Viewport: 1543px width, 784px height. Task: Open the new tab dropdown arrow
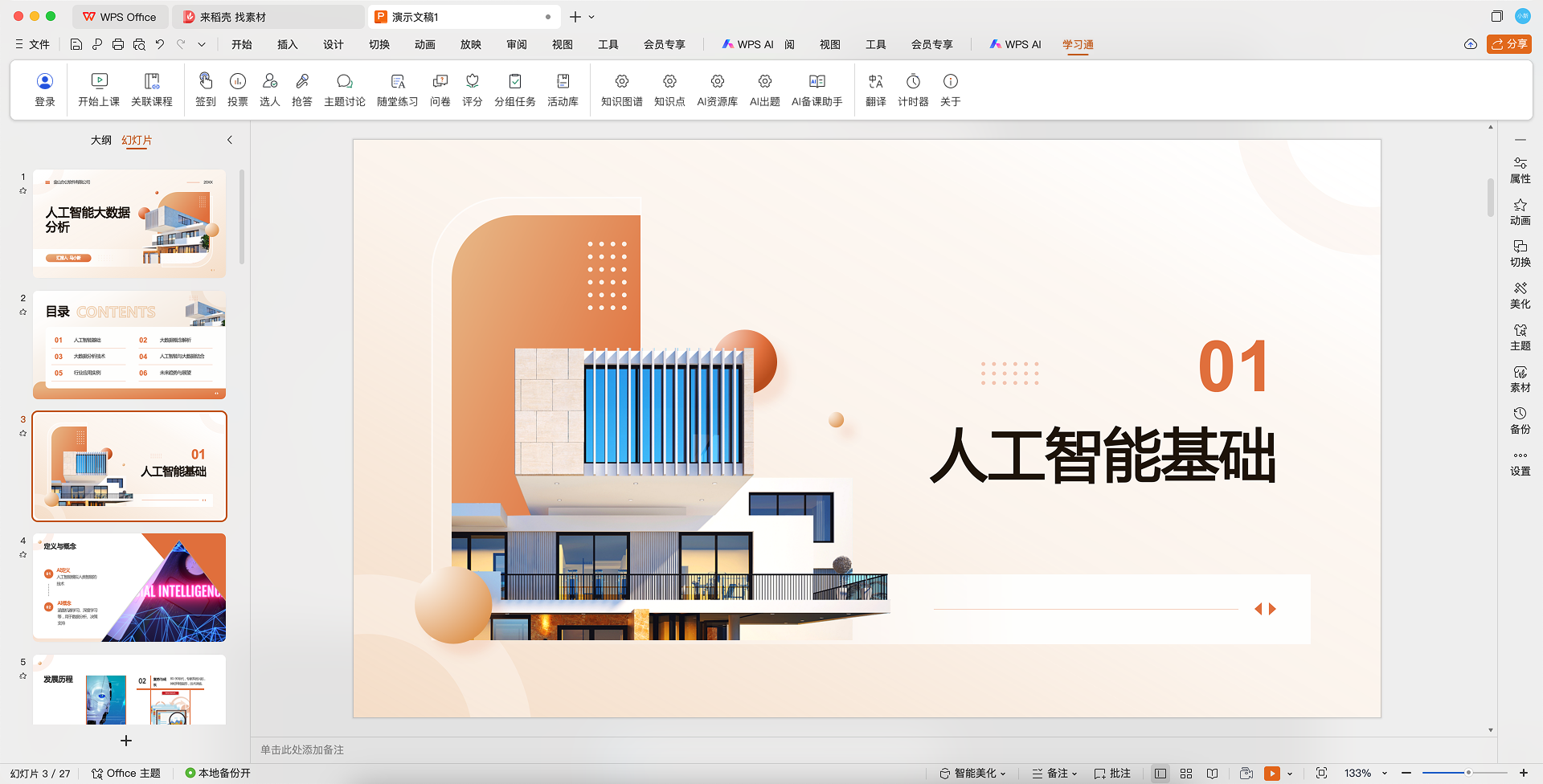pyautogui.click(x=591, y=17)
